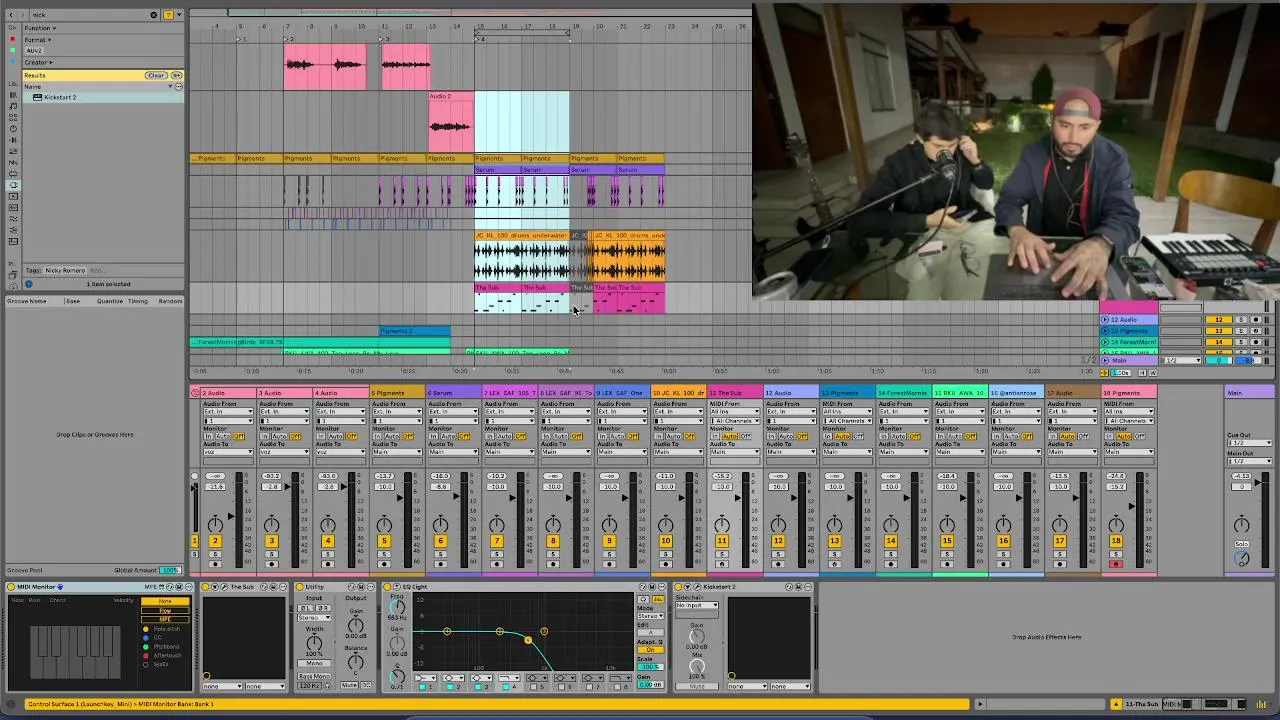Click the Mute button in Utility
1280x720 pixels.
pos(349,685)
